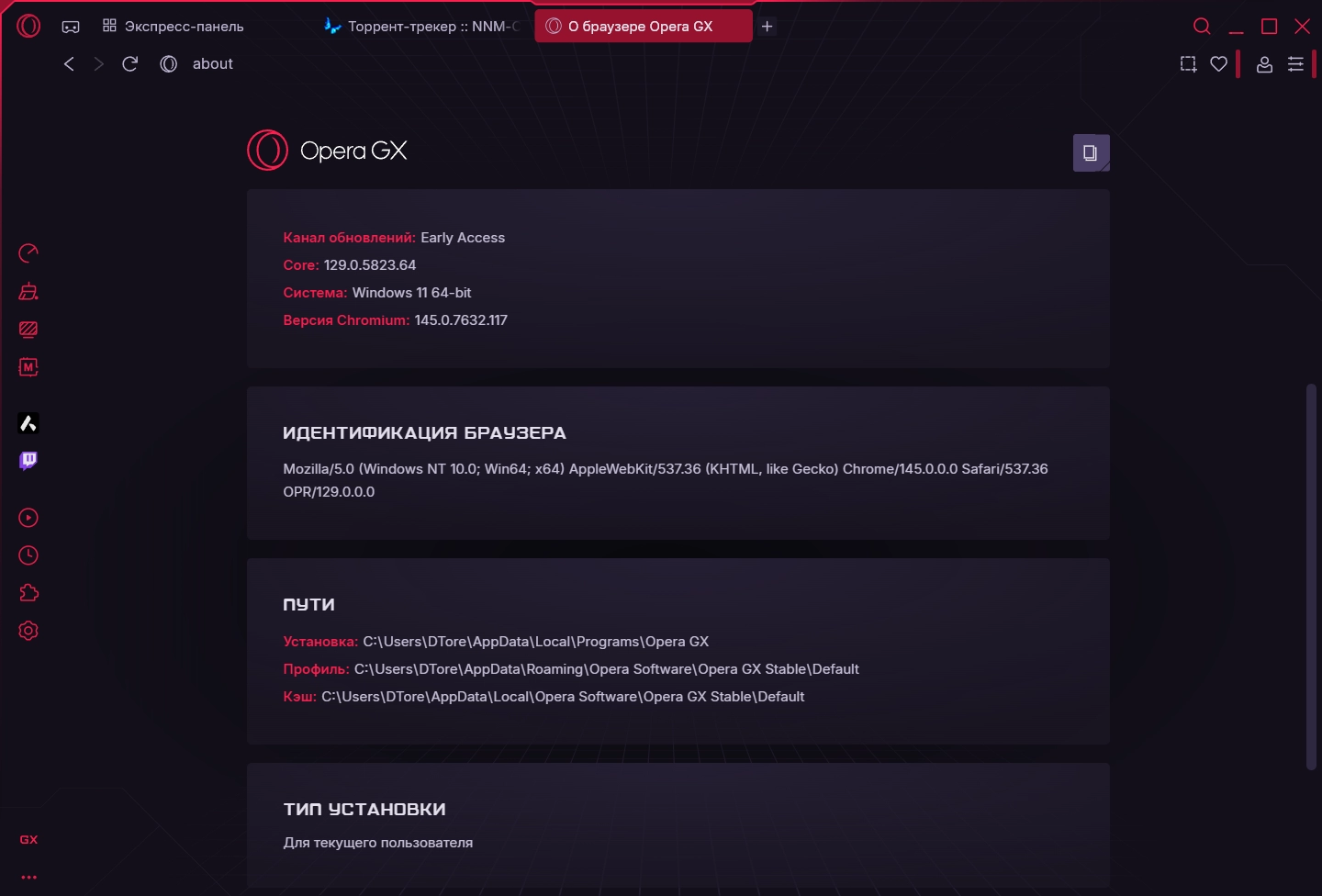Launch Aria AI from sidebar

(x=28, y=423)
